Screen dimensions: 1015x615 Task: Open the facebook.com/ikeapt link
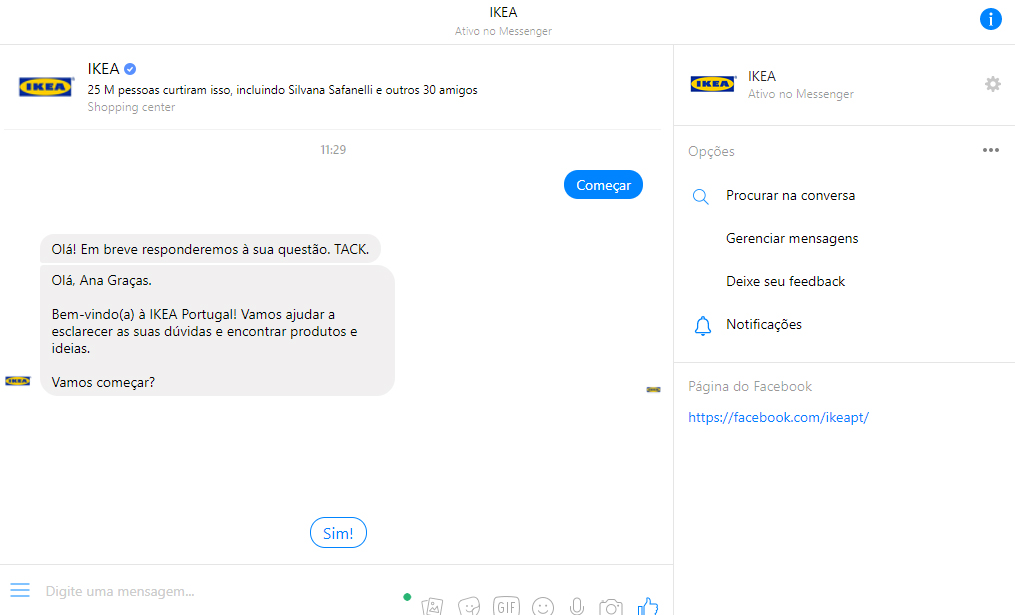click(x=779, y=417)
